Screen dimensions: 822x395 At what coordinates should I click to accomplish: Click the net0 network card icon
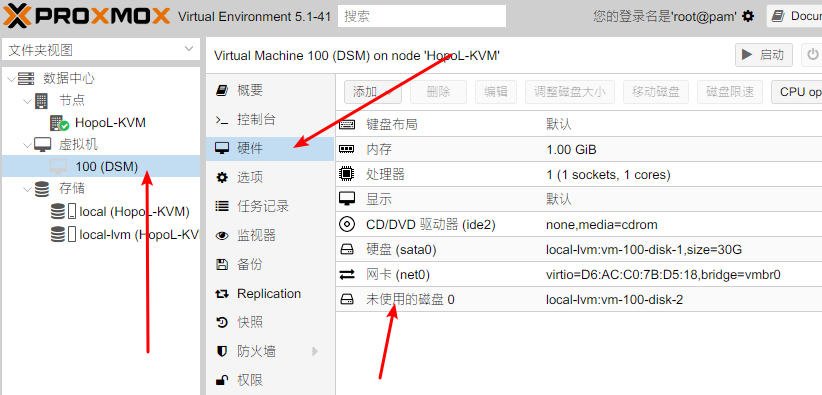point(347,274)
